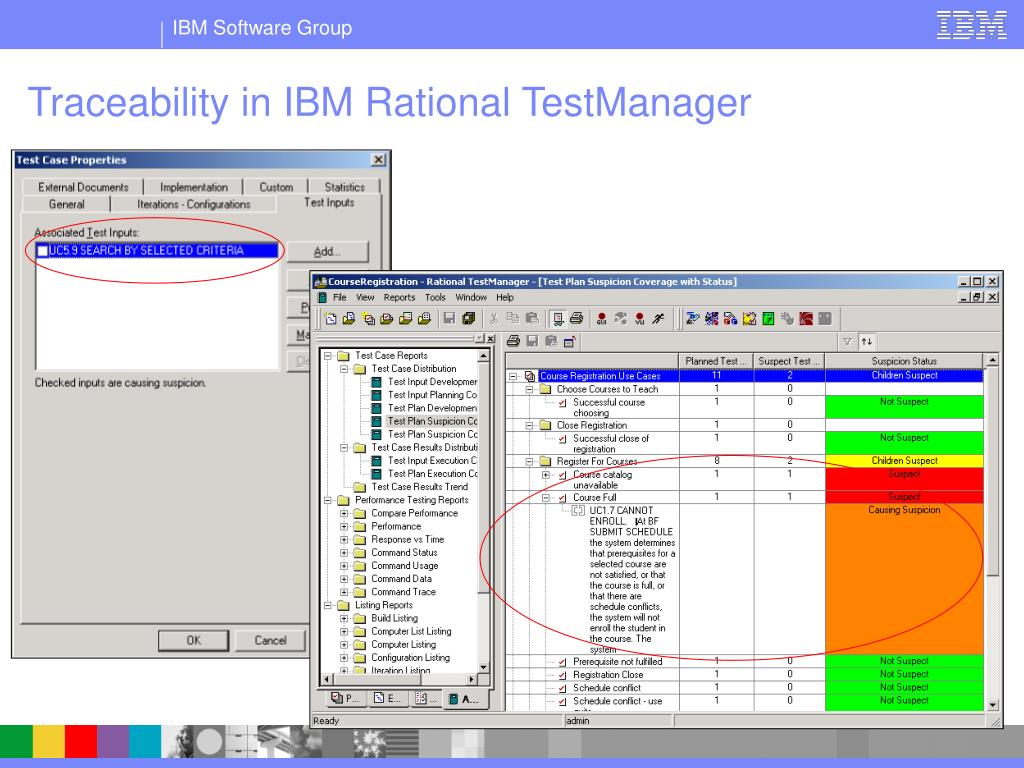Collapse Performance Testing Reports node
The height and width of the screenshot is (768, 1024).
tap(328, 500)
